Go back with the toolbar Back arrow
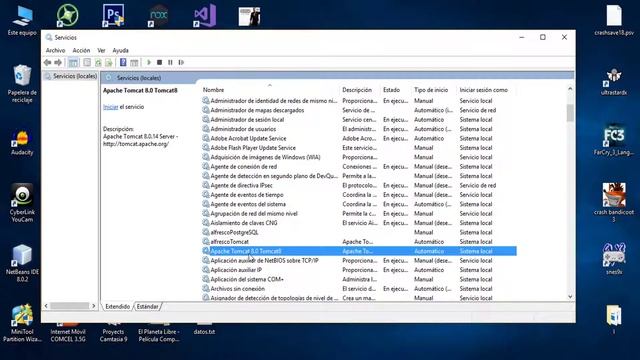 point(47,62)
